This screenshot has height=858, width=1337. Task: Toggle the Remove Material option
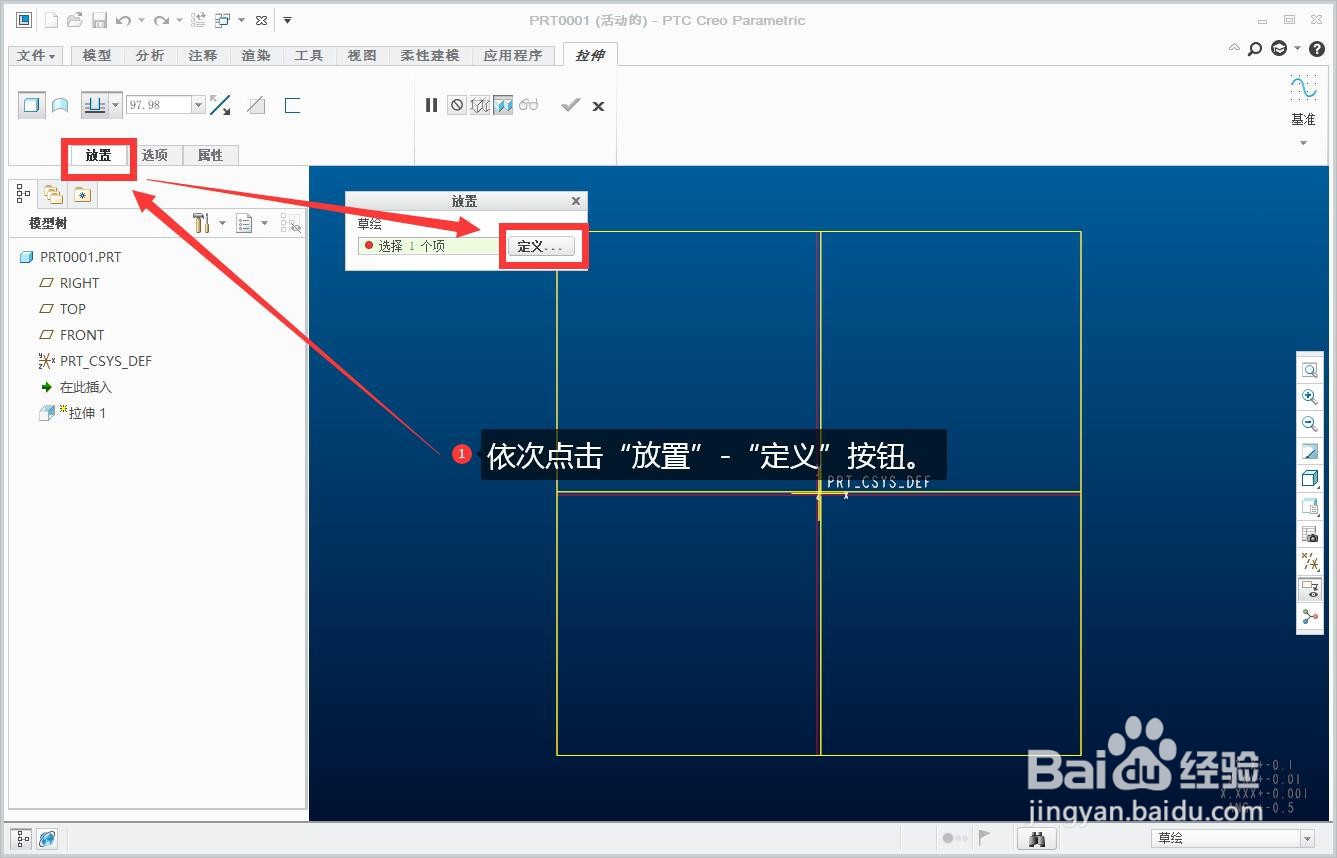[x=256, y=105]
